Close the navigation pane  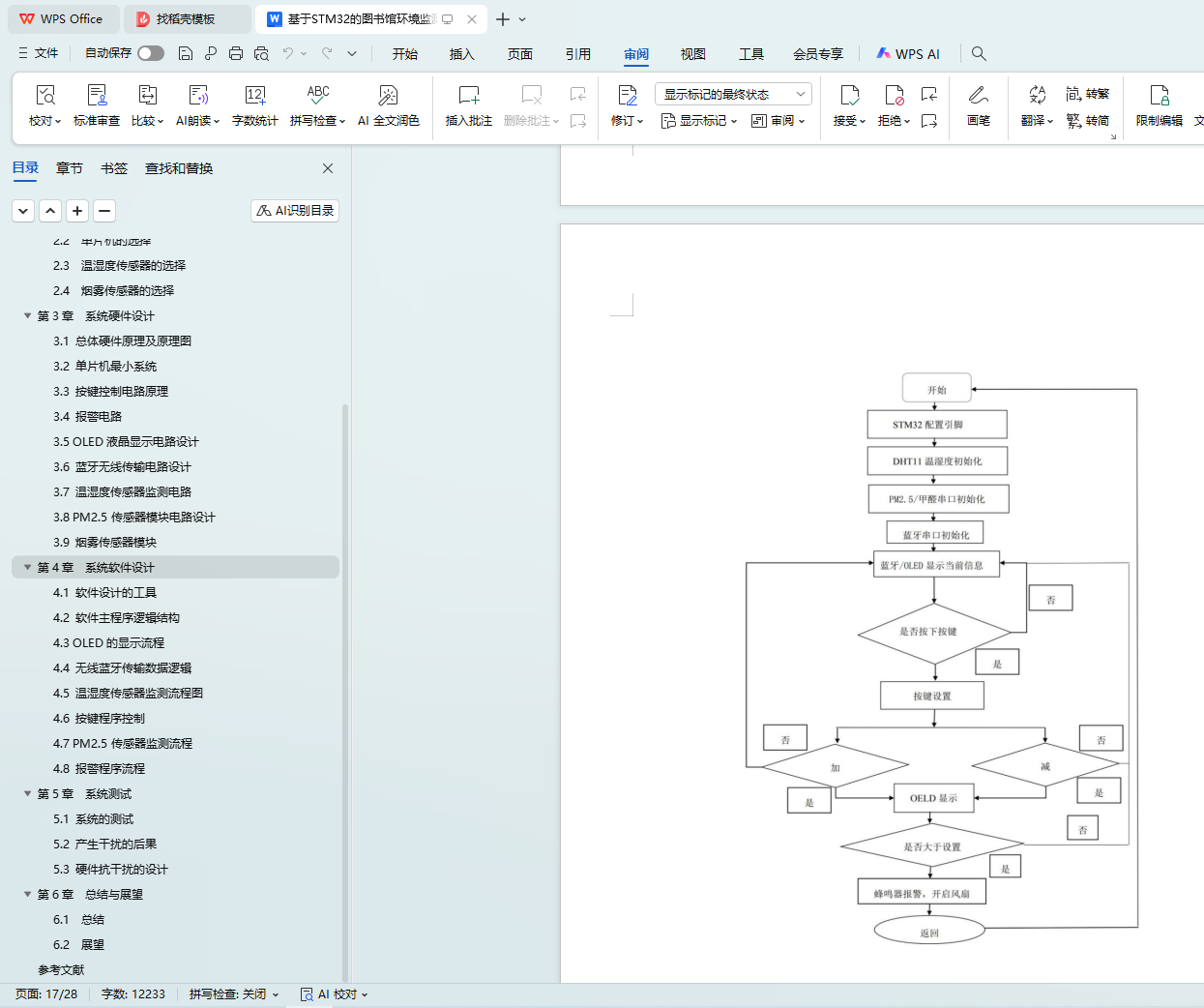click(328, 168)
